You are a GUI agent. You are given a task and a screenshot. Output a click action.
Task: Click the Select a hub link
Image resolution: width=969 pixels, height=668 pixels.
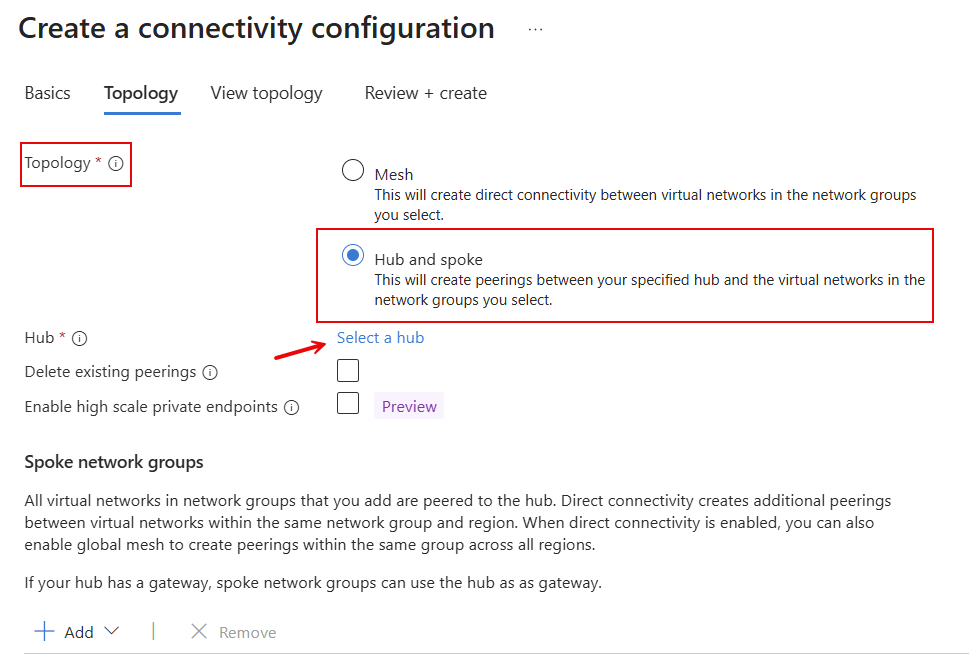click(380, 338)
